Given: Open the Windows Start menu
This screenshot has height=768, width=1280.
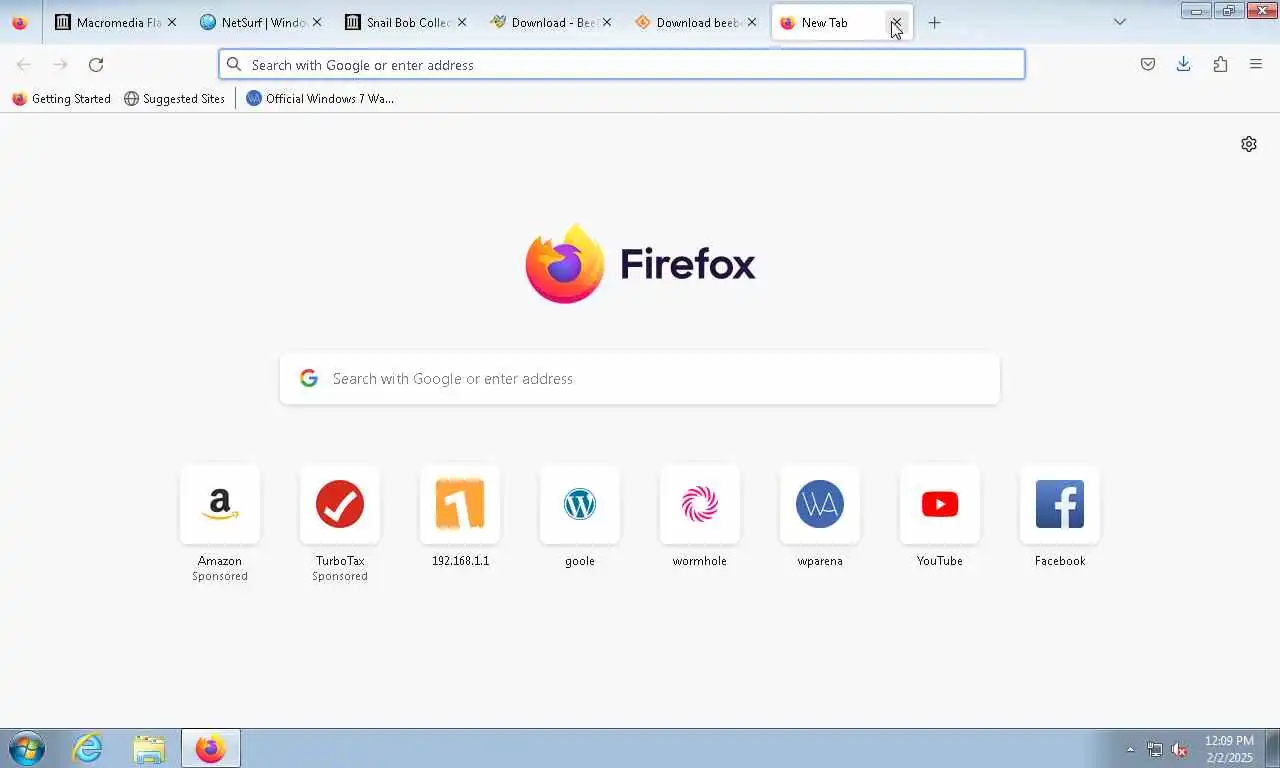Looking at the screenshot, I should tap(27, 748).
